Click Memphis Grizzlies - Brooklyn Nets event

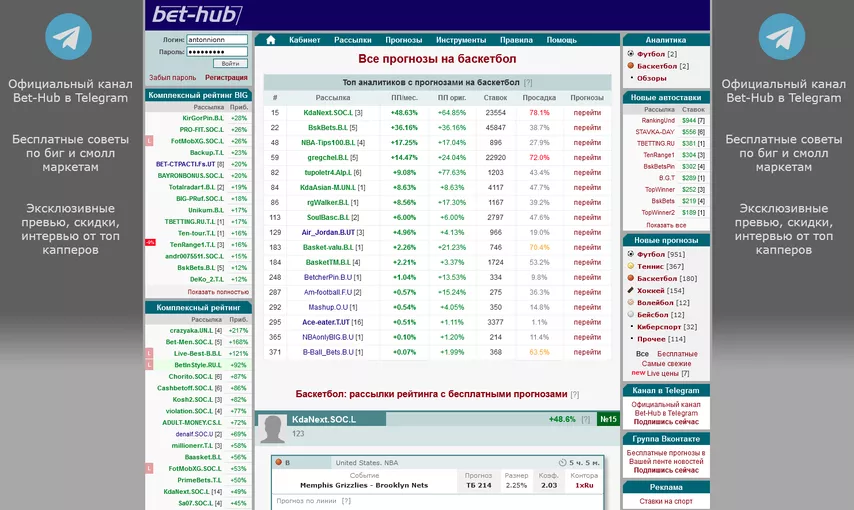click(364, 485)
